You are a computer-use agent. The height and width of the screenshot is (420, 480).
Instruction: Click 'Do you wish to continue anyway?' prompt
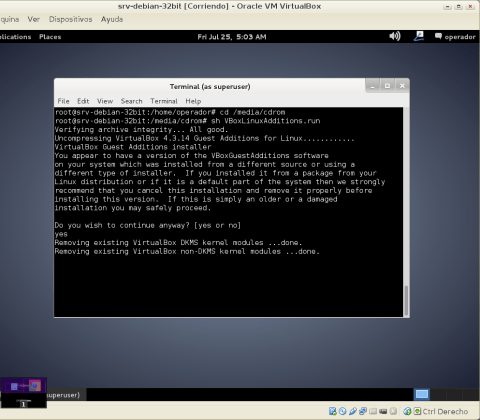[x=148, y=225]
